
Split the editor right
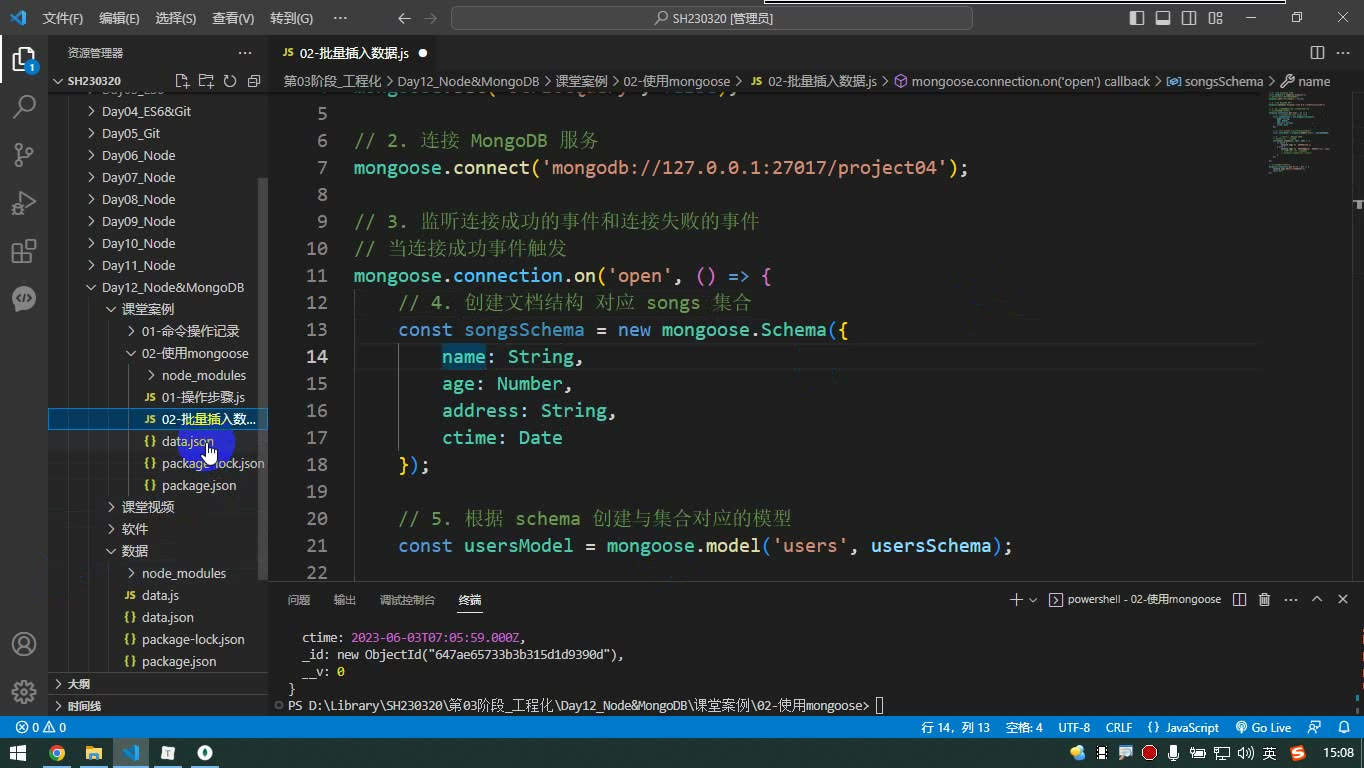1317,53
